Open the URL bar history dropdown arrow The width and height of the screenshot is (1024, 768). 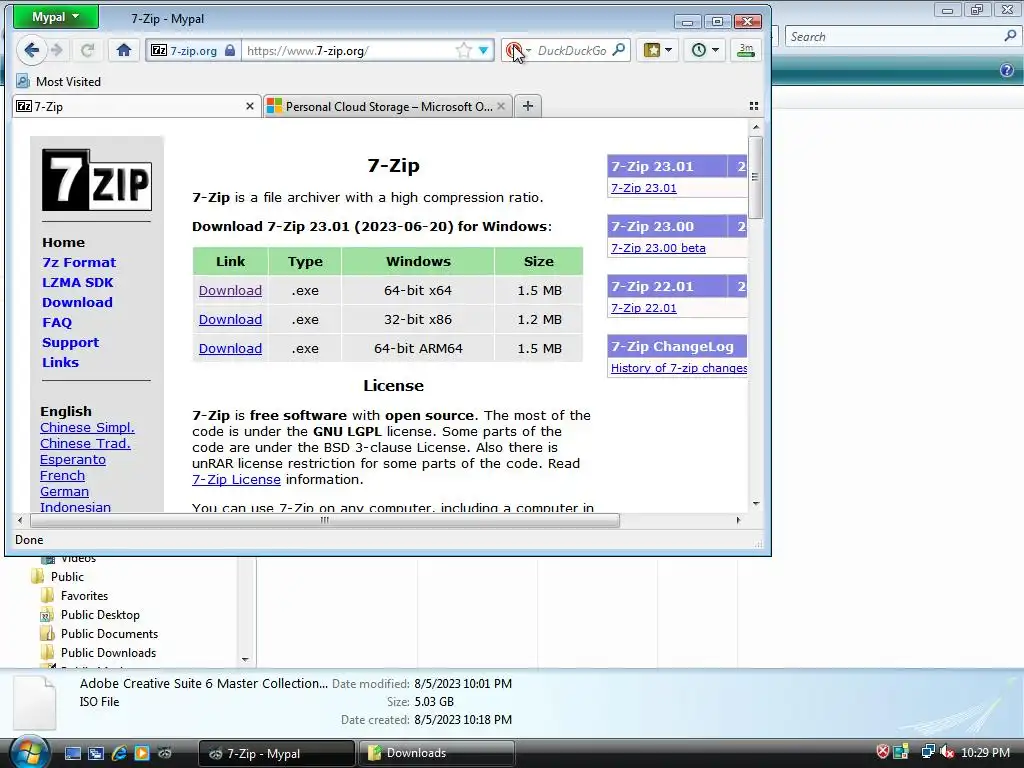(x=483, y=50)
